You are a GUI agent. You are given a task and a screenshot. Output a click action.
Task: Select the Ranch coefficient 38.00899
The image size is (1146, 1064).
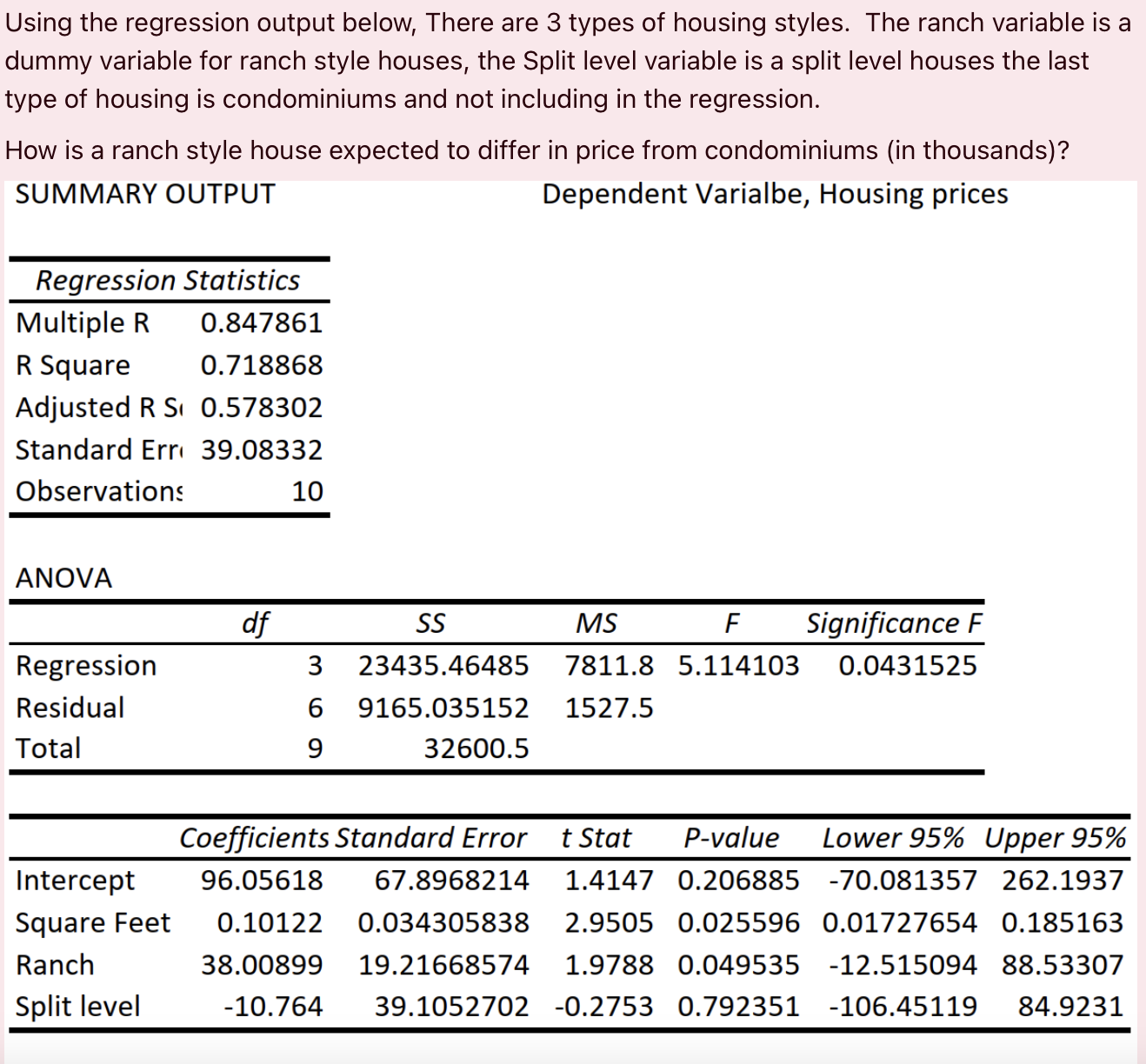coord(265,964)
